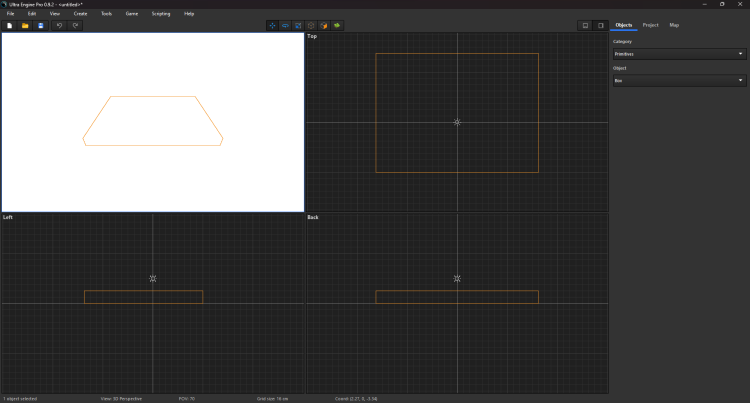This screenshot has height=403, width=750.
Task: Toggle the side panel visibility button
Action: (x=600, y=25)
